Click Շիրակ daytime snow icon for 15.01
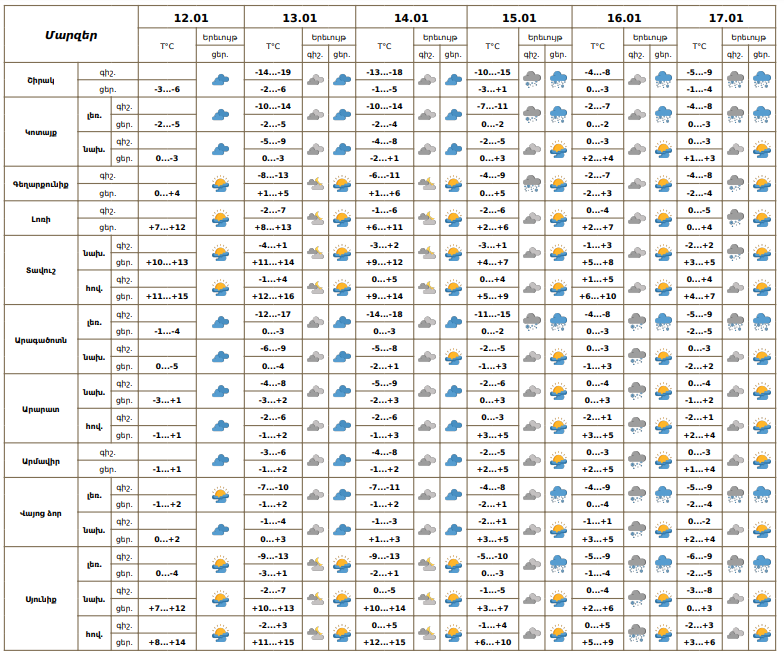This screenshot has width=784, height=657. (558, 81)
